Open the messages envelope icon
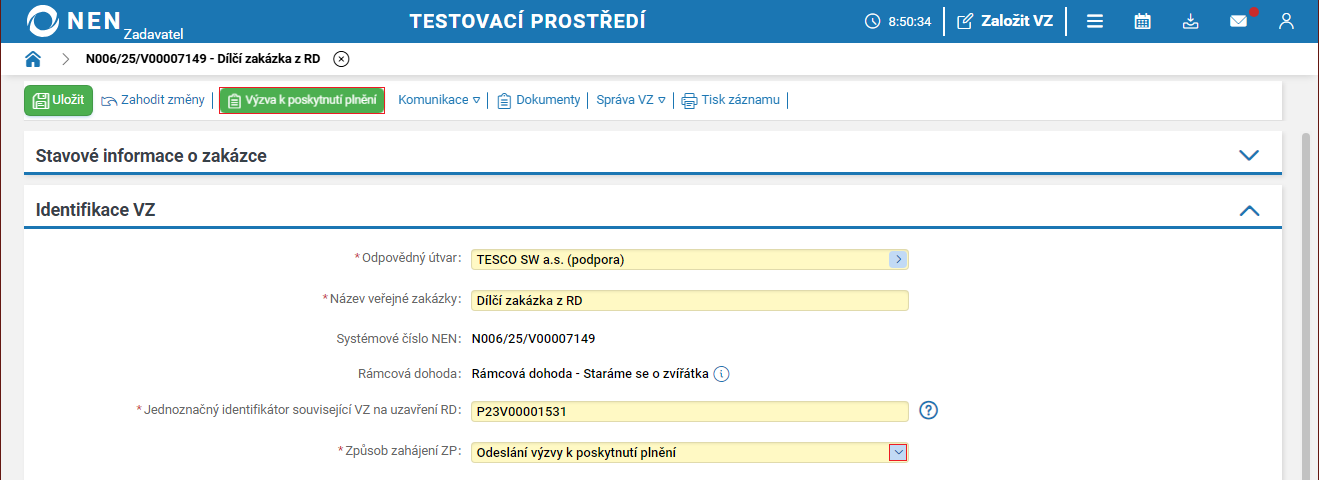Viewport: 1319px width, 480px height. 1239,21
